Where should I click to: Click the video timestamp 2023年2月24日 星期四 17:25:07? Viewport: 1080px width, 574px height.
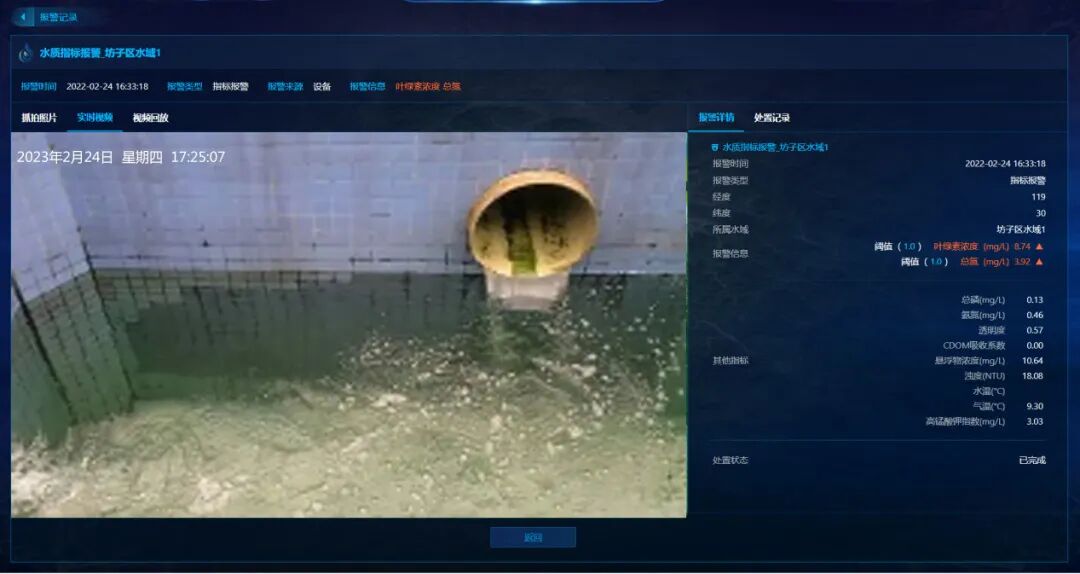pos(121,157)
